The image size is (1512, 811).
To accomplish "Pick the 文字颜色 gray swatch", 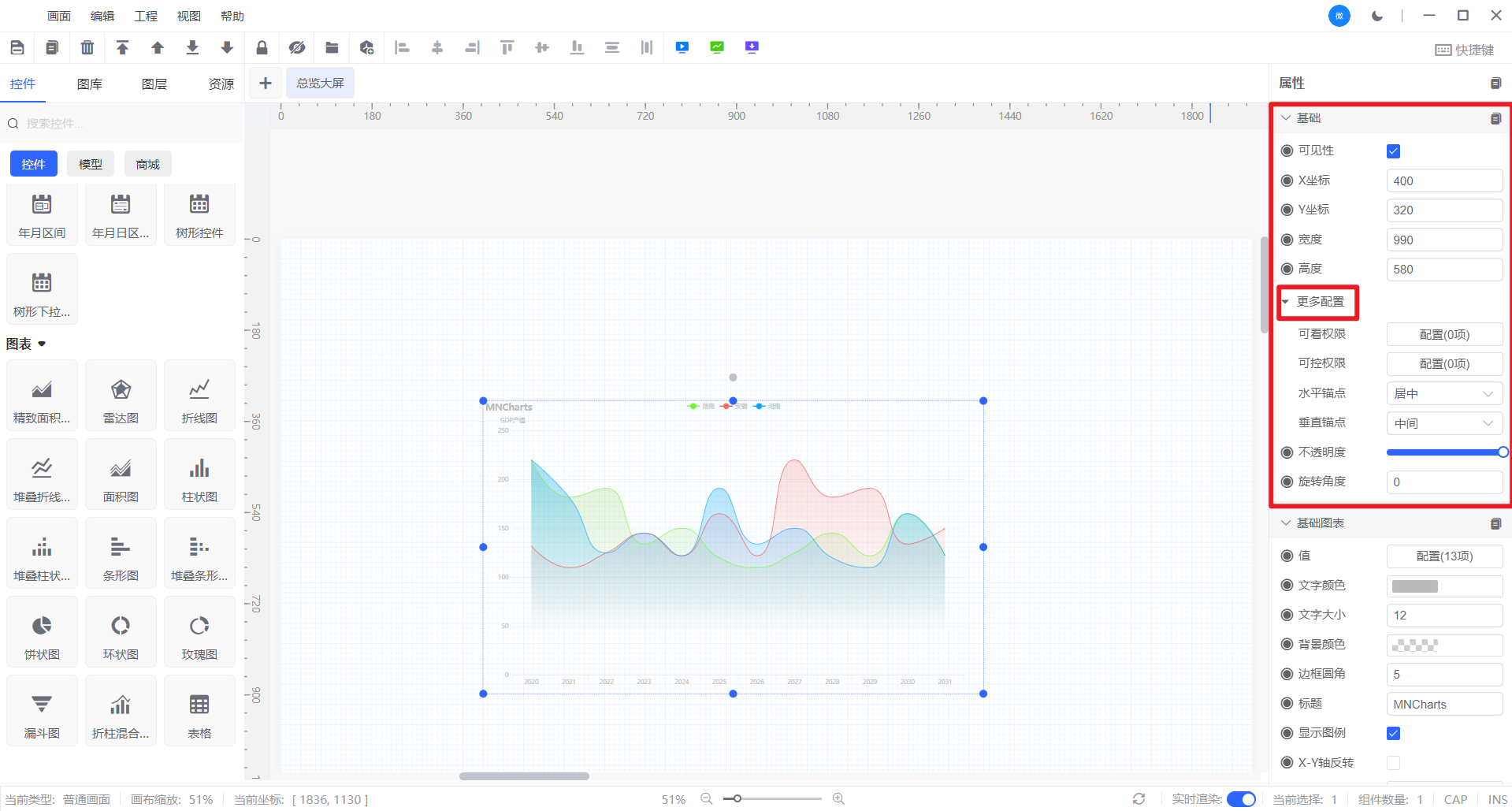I will 1415,586.
